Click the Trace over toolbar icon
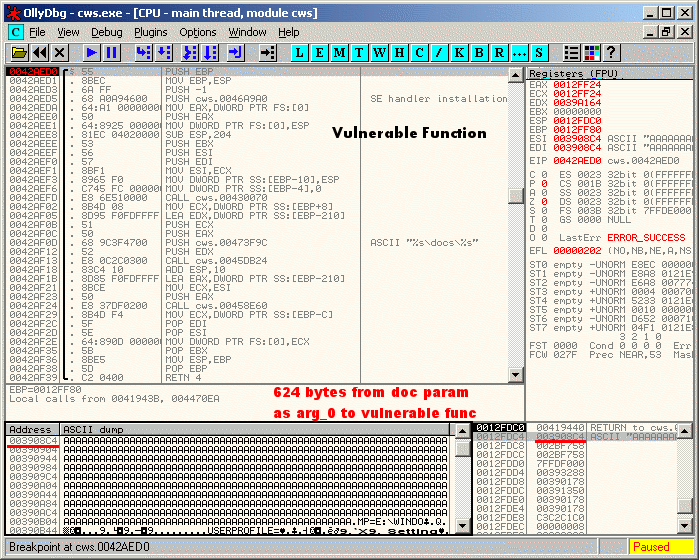Image resolution: width=699 pixels, height=560 pixels. (x=210, y=53)
